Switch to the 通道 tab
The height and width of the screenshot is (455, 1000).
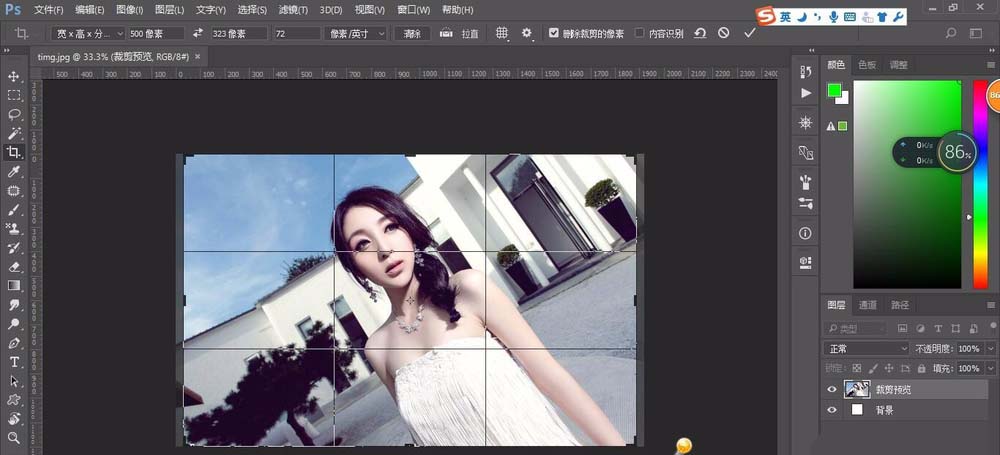pos(868,305)
